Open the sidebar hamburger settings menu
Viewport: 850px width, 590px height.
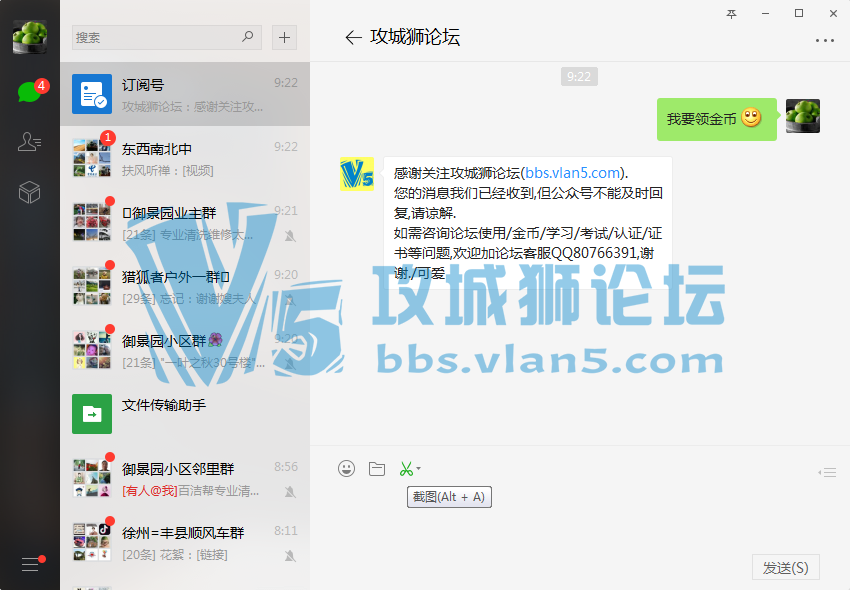tap(30, 564)
